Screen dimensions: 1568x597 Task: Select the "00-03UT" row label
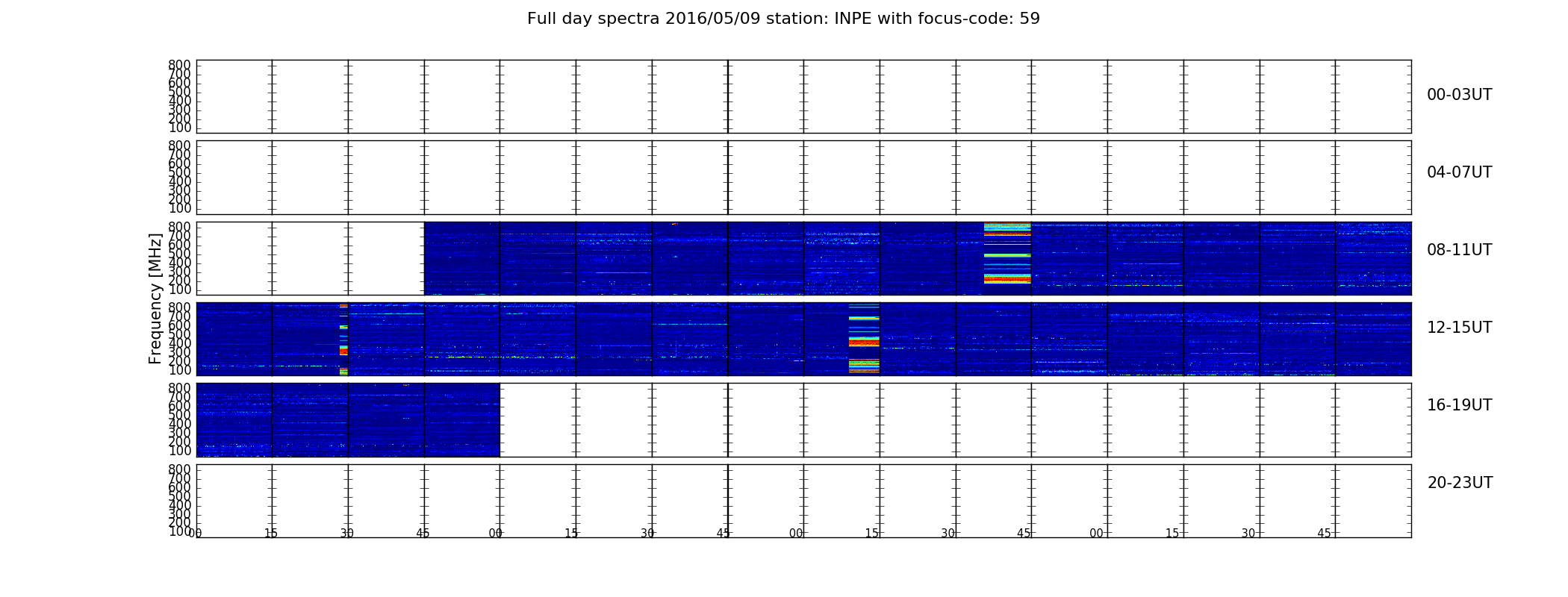(x=1459, y=95)
